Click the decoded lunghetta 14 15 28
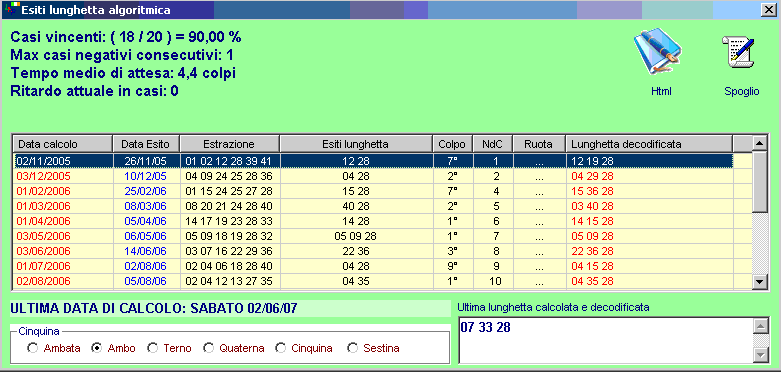 (x=649, y=221)
